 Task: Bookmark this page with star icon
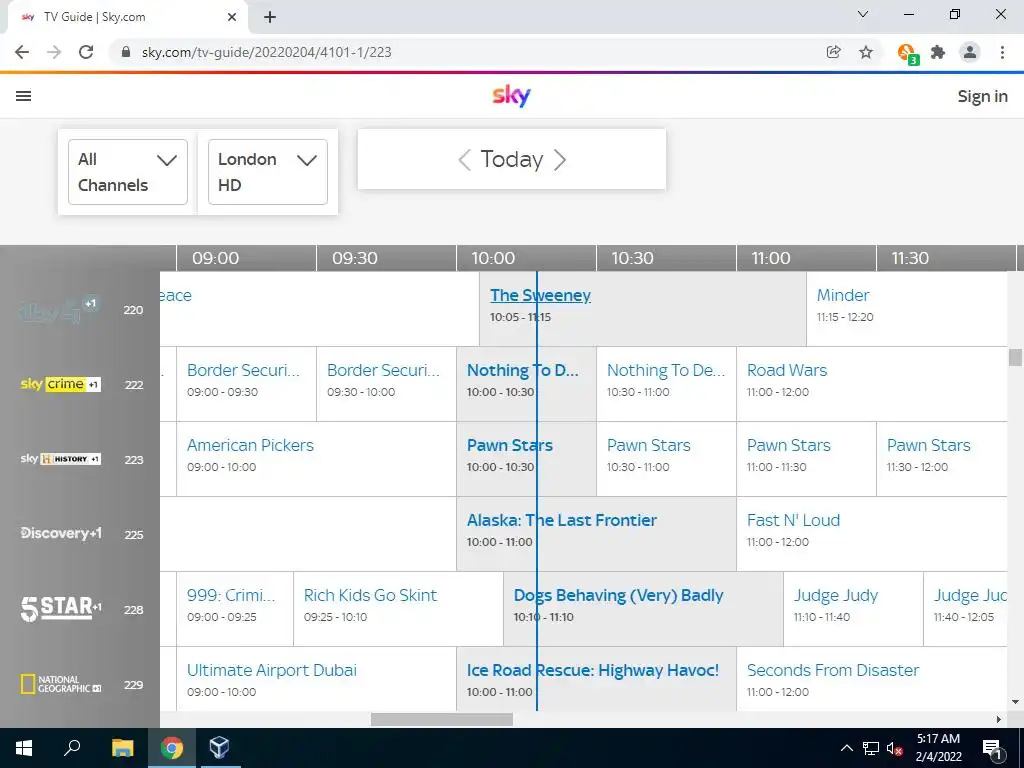866,52
